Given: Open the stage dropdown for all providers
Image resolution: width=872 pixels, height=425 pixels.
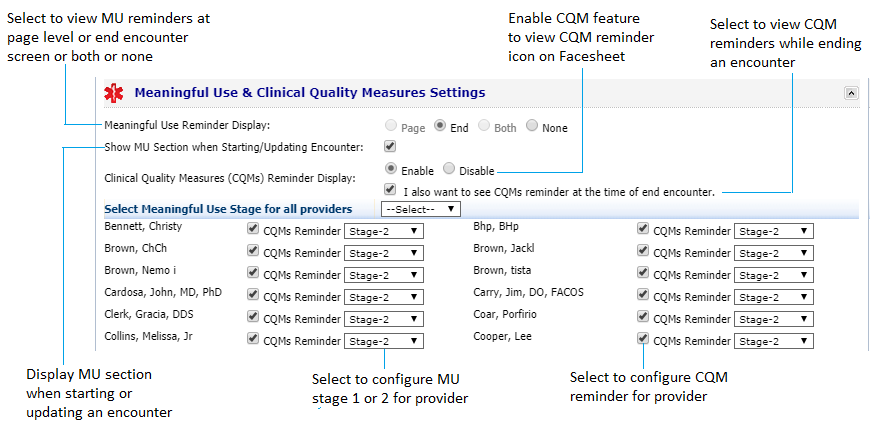Looking at the screenshot, I should pos(421,209).
